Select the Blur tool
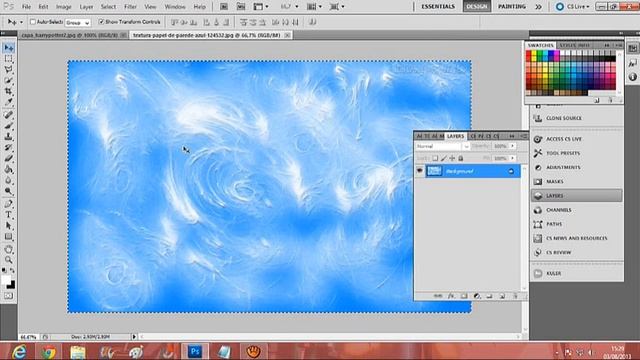 pos(9,180)
